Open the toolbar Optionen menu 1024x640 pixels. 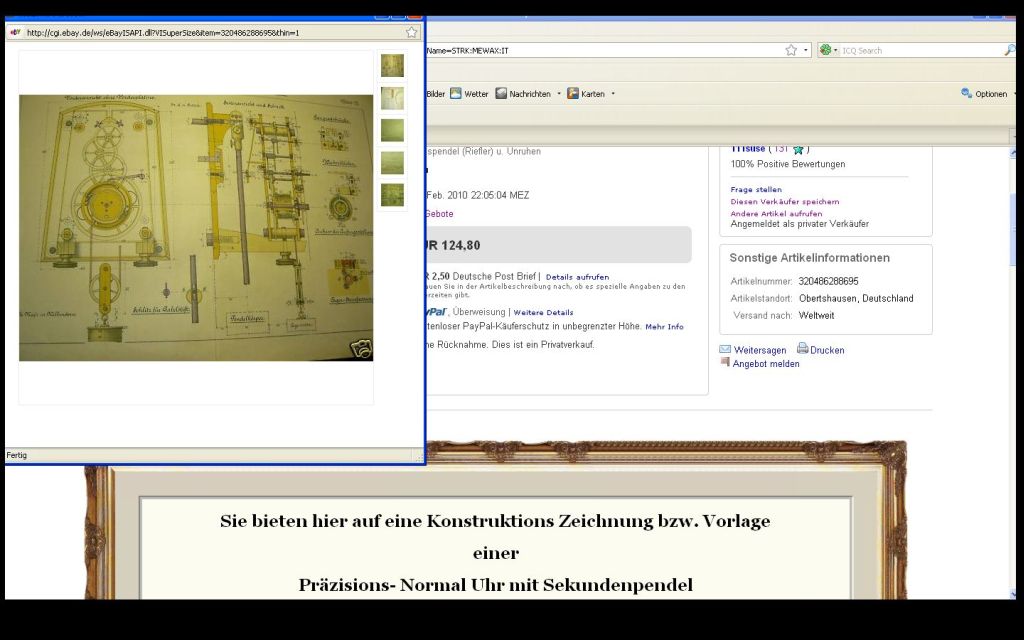tap(984, 94)
